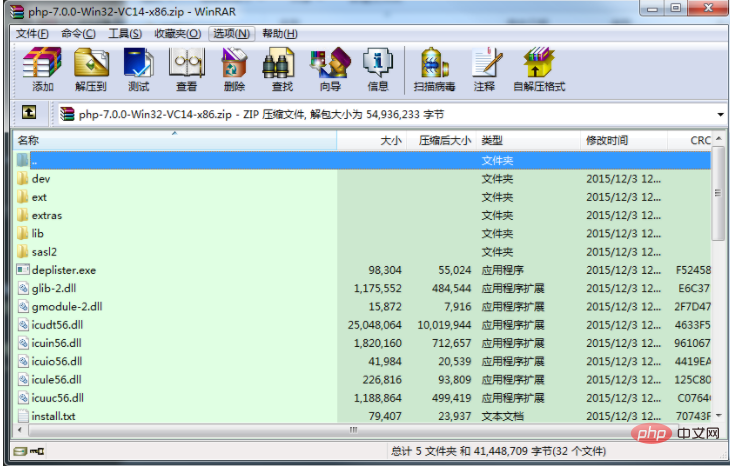
Task: Select the ext folder icon
Action: [22, 197]
